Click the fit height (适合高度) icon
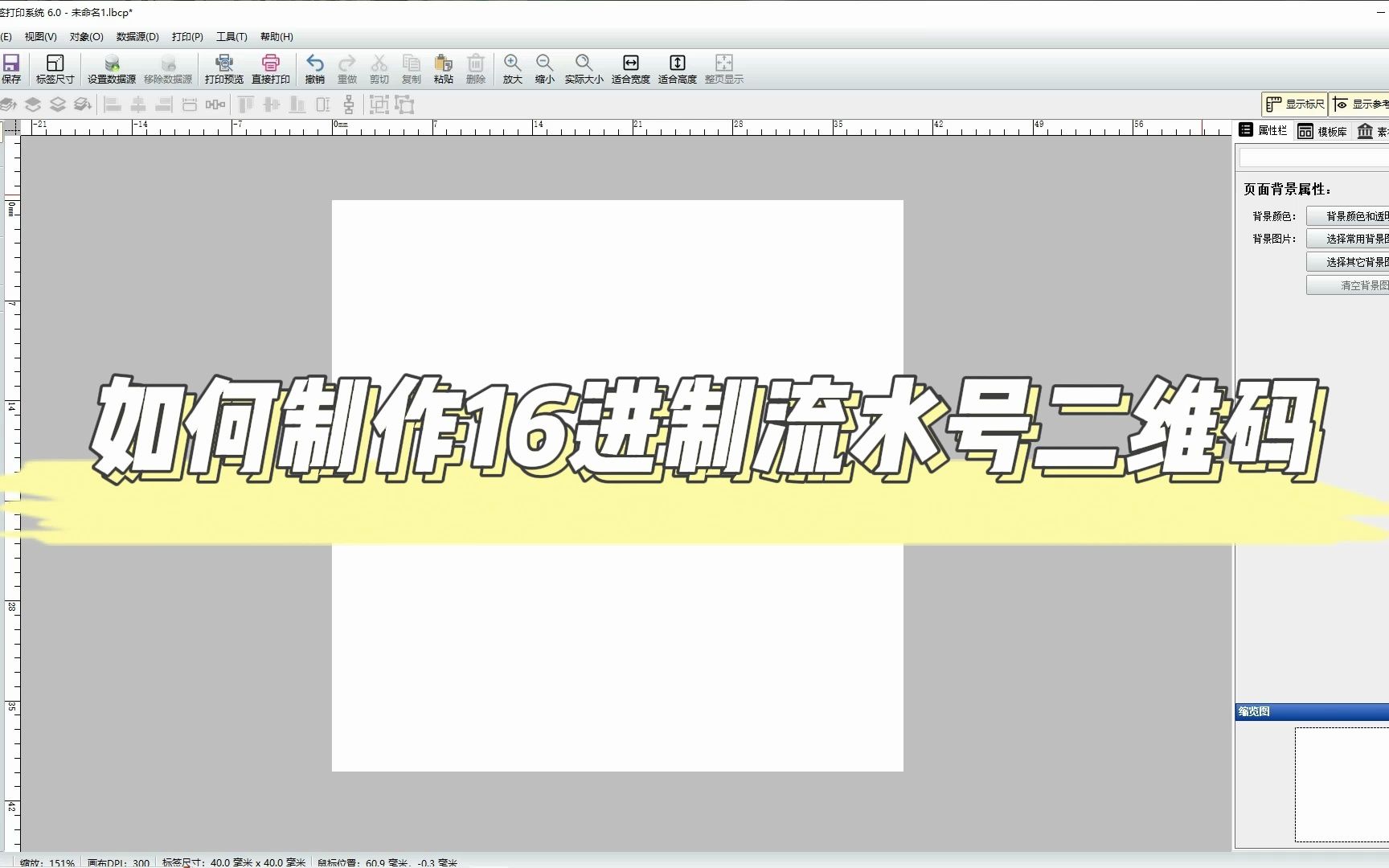The height and width of the screenshot is (868, 1389). pos(678,68)
